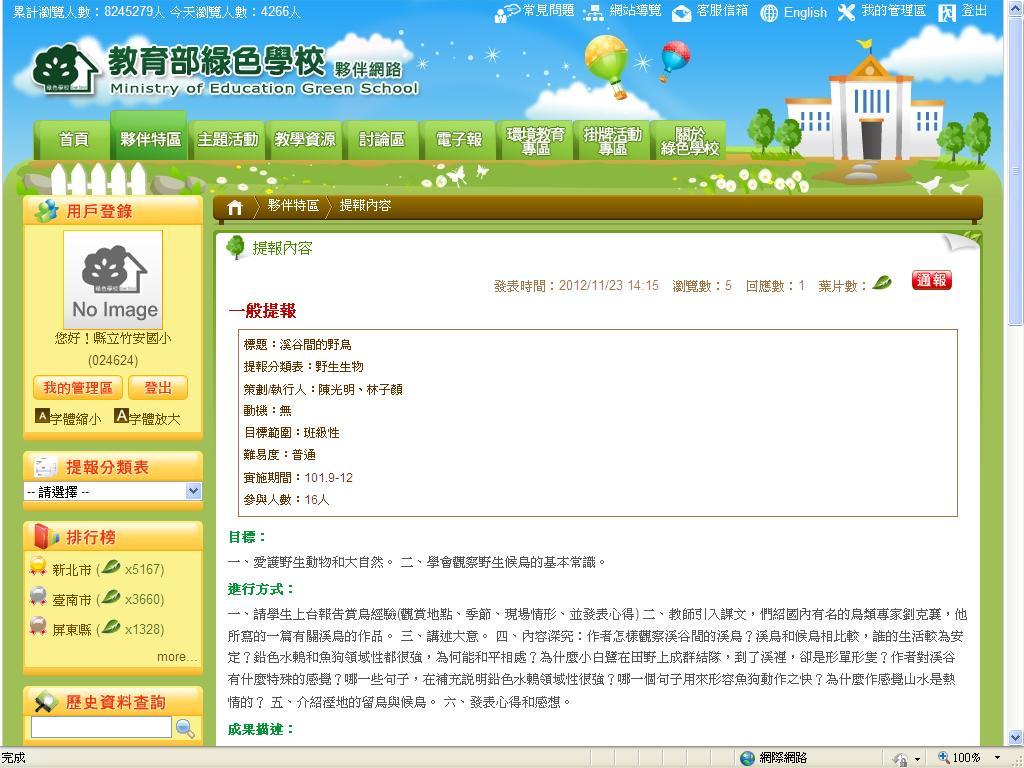
Task: Click the 通報 report icon button
Action: [931, 281]
